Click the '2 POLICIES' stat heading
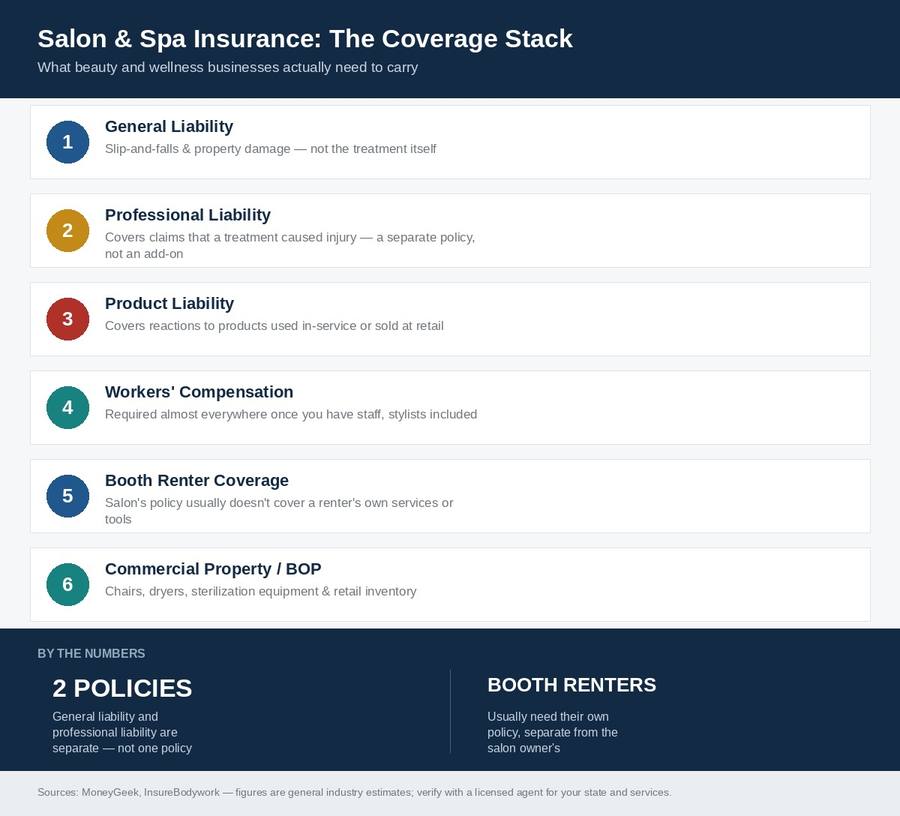This screenshot has height=816, width=900. coord(122,688)
